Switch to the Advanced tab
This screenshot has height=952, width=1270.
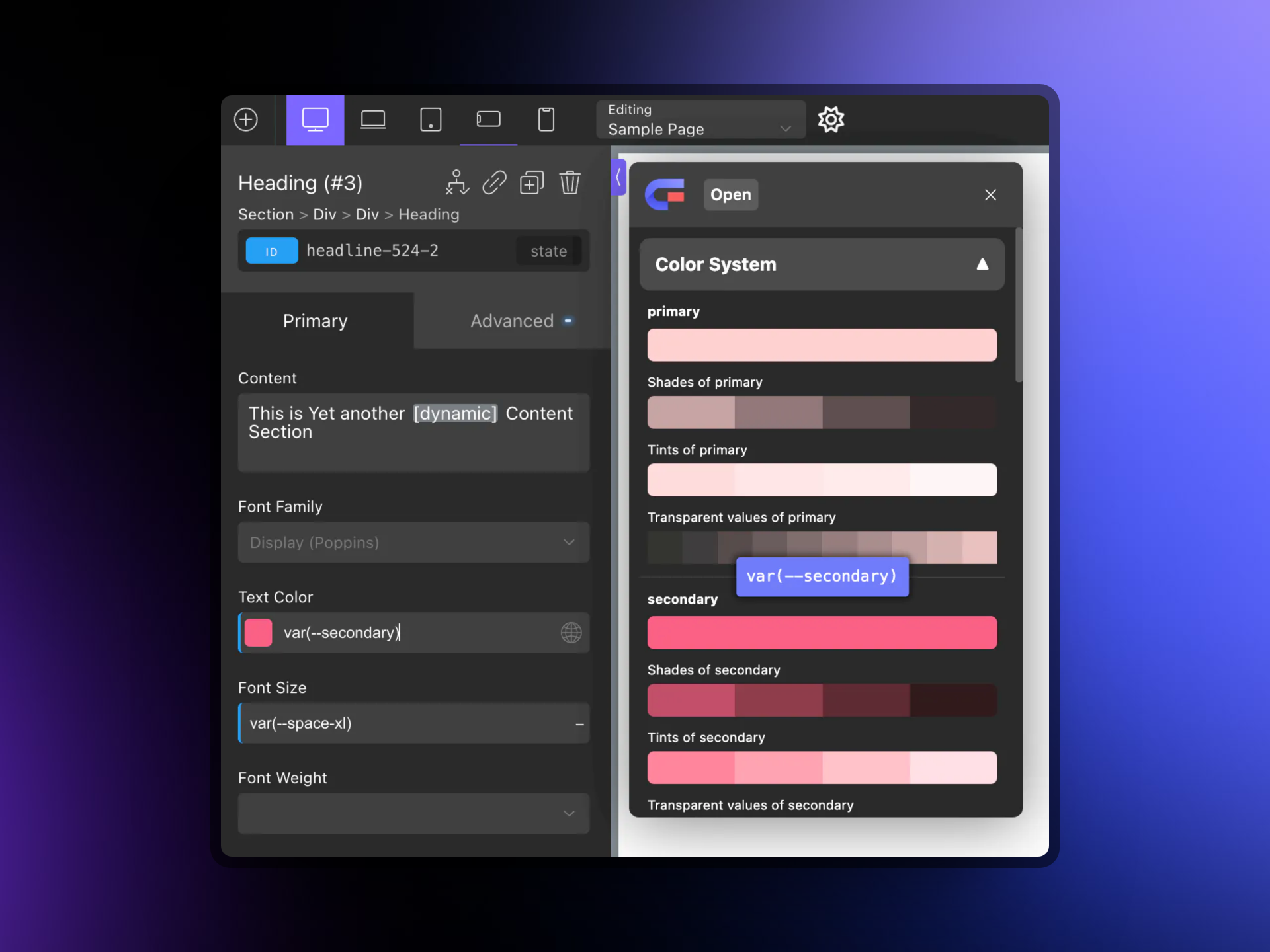[512, 321]
